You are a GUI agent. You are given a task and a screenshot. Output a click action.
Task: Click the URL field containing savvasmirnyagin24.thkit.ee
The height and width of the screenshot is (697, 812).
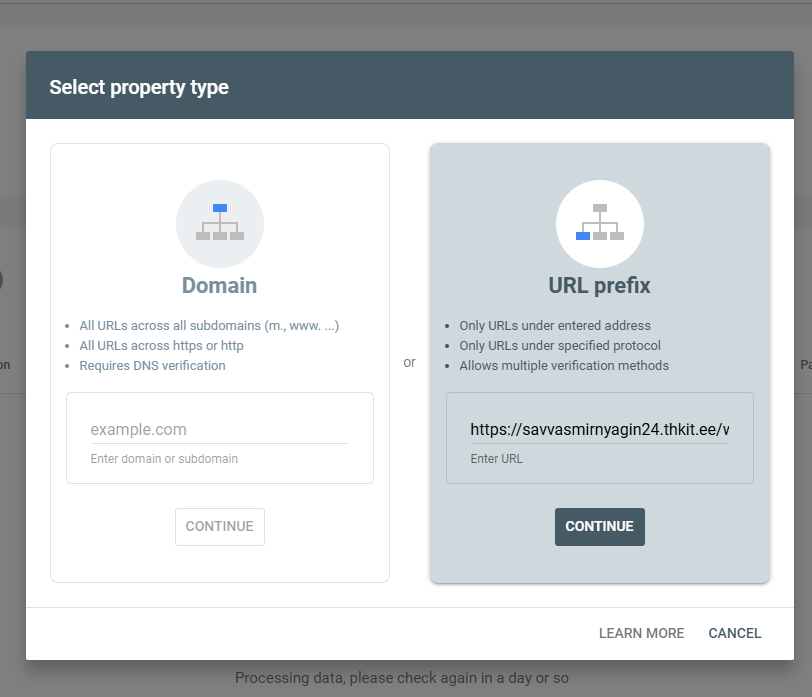tap(599, 429)
